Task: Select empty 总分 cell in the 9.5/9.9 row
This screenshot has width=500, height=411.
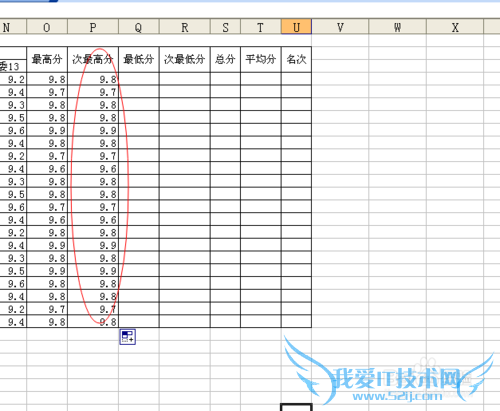Action: click(x=225, y=270)
